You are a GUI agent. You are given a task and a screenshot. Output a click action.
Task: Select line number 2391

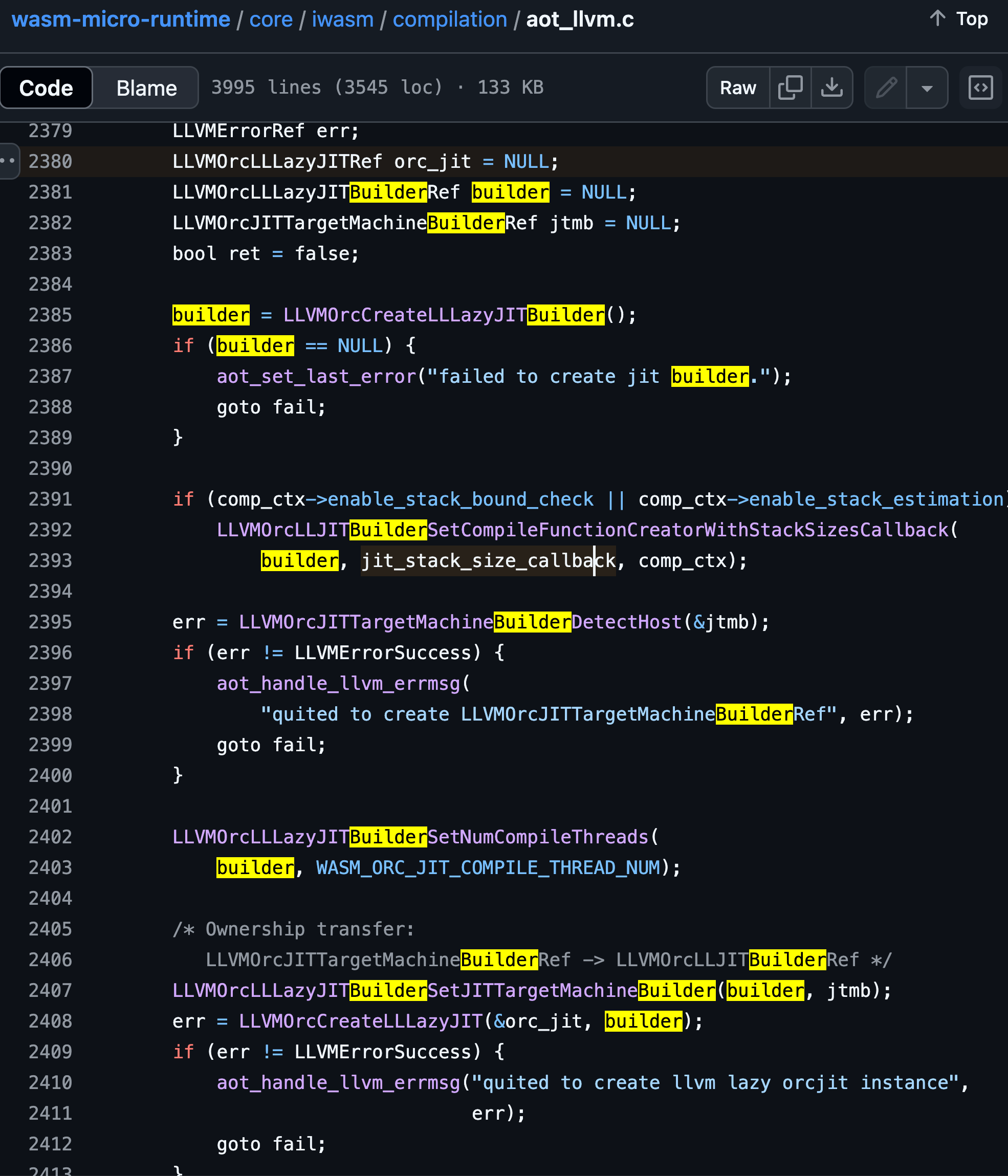tap(51, 499)
